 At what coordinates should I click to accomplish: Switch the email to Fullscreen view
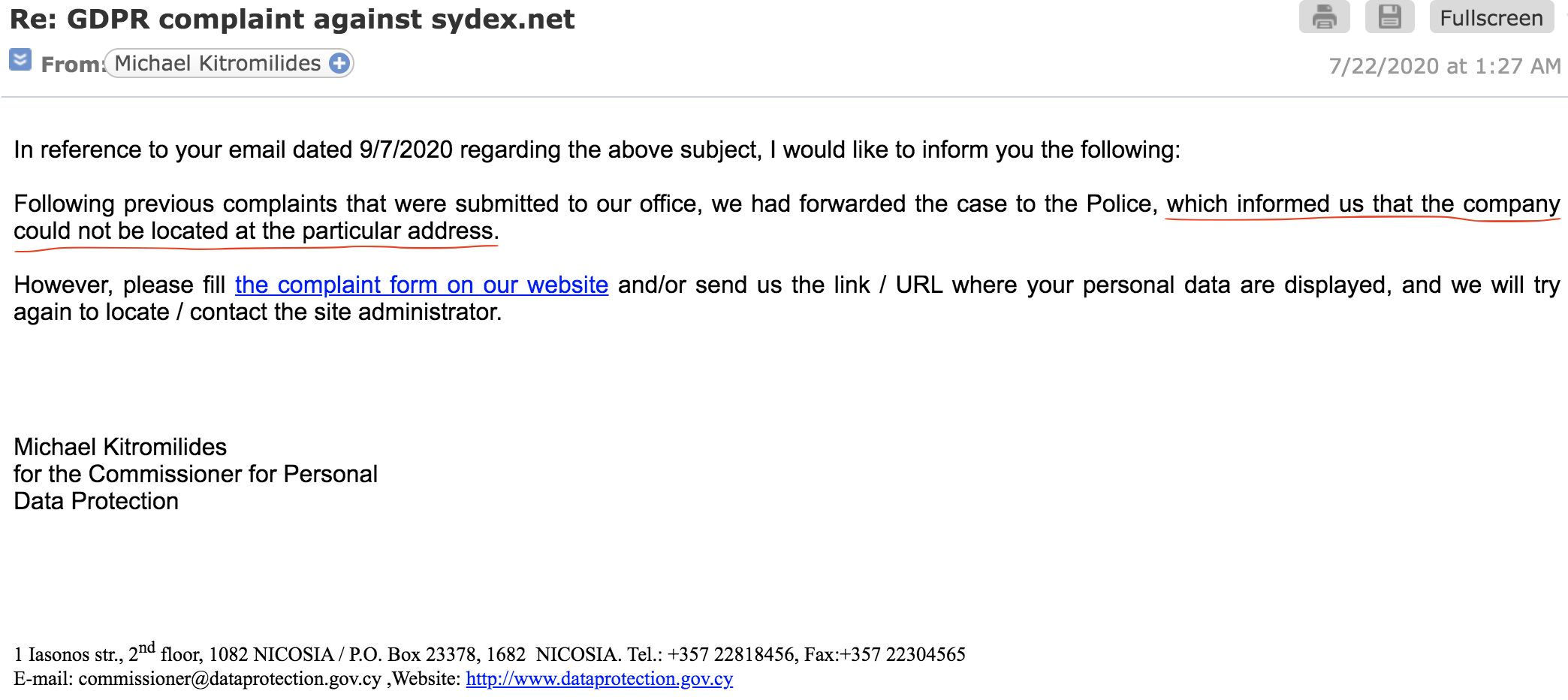(x=1491, y=18)
